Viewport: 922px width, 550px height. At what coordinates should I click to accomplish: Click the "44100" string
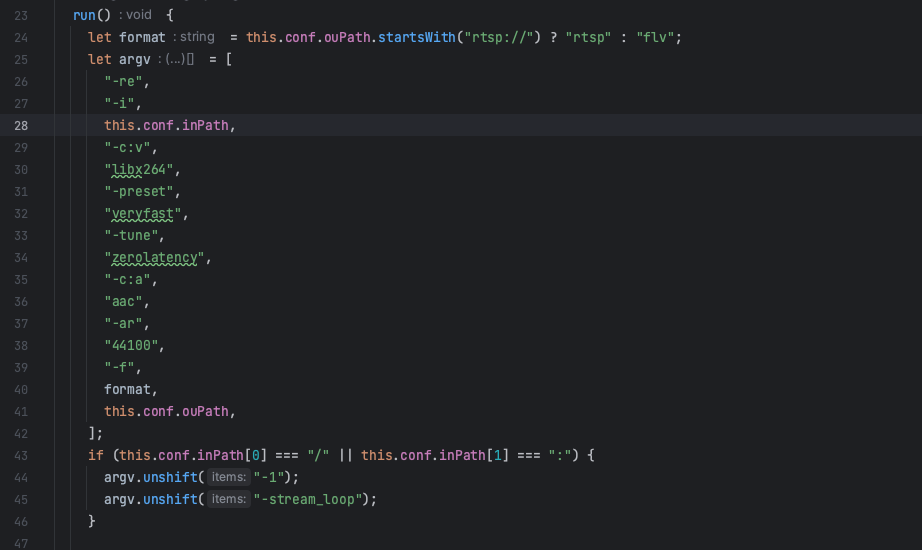click(131, 345)
